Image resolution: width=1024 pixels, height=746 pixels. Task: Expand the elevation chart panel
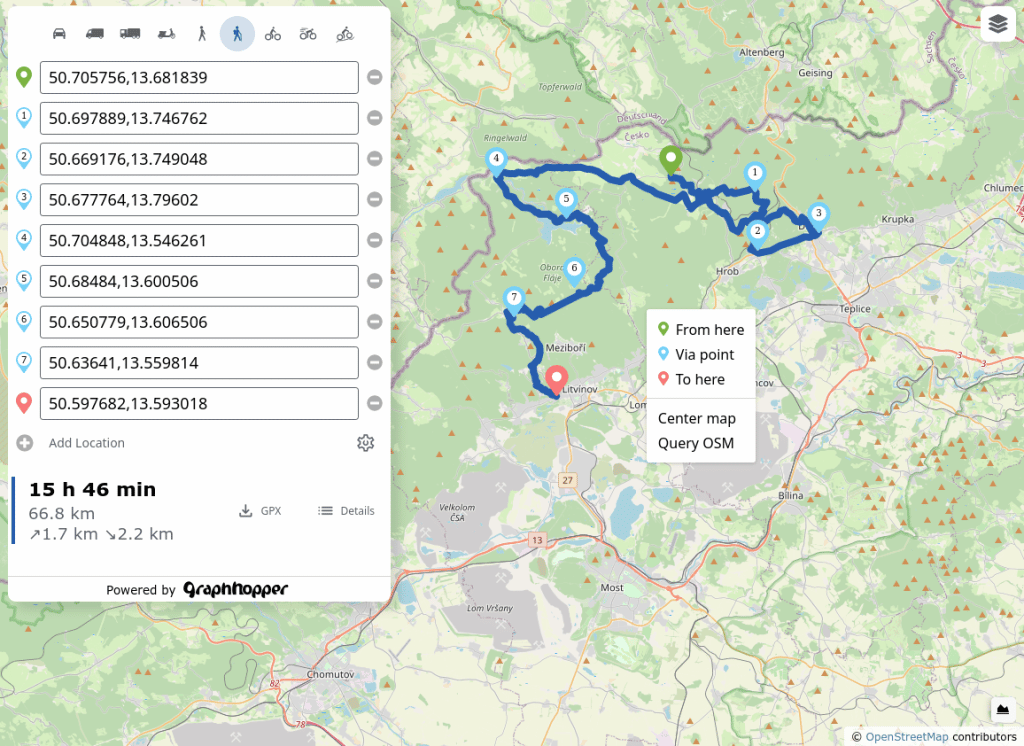(1002, 709)
